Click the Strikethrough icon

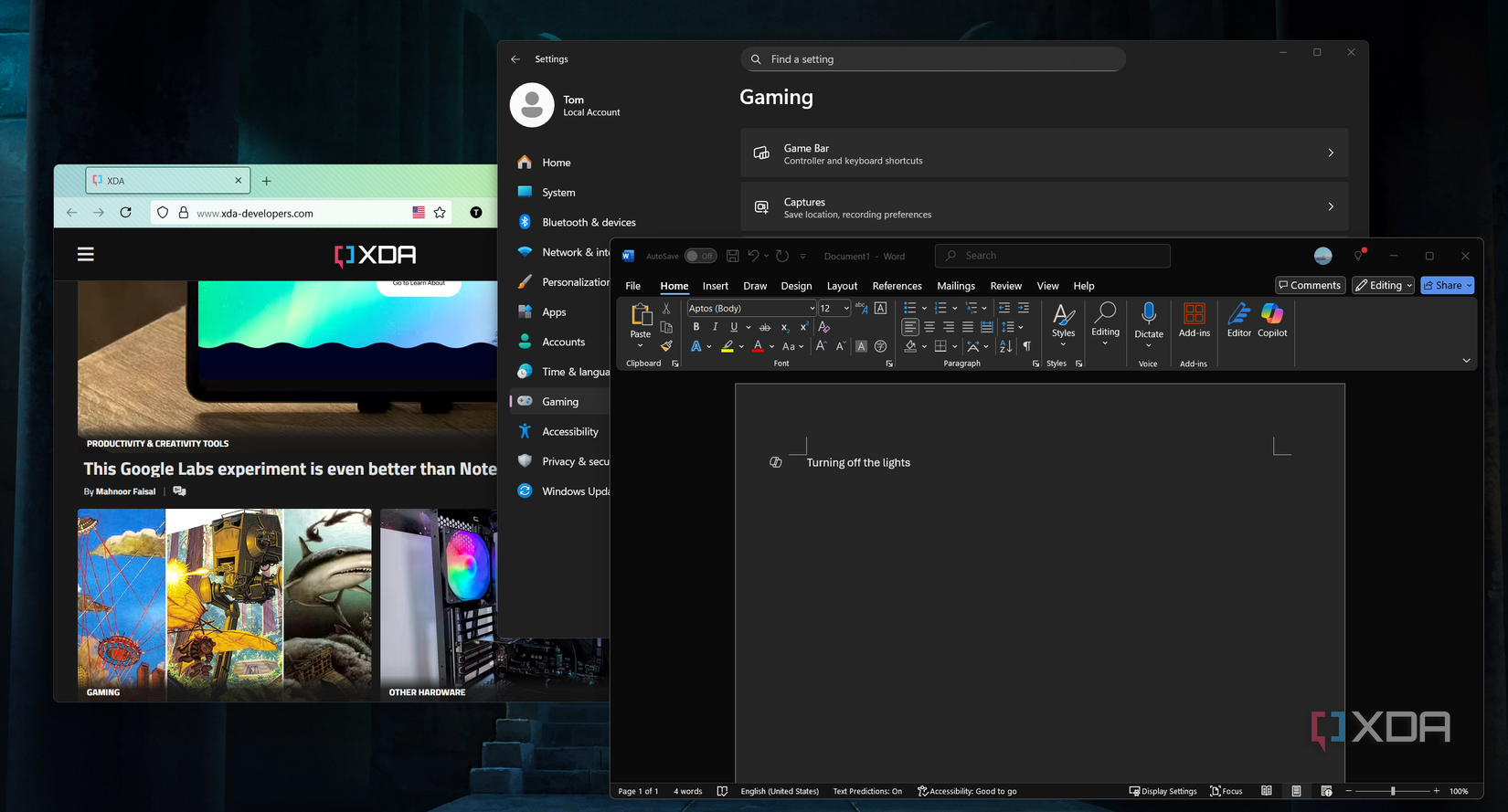point(765,327)
